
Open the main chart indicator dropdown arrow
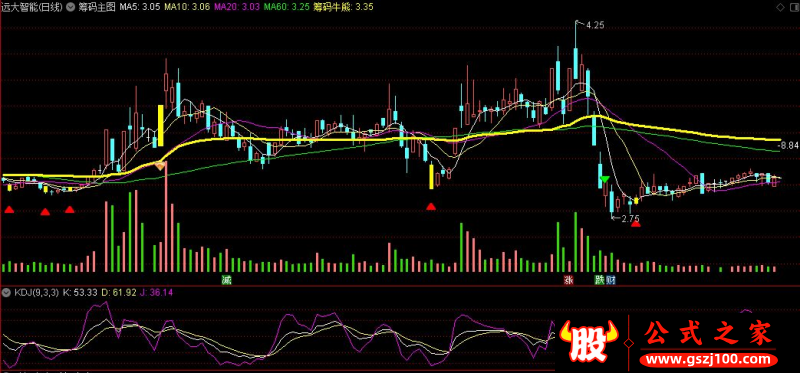(69, 7)
